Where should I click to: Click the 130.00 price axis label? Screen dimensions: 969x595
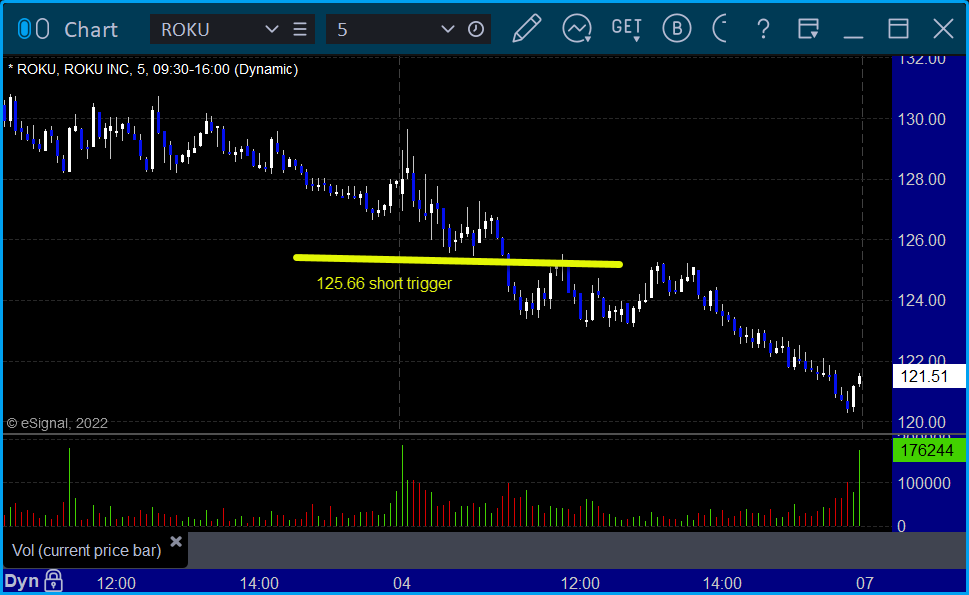(921, 119)
